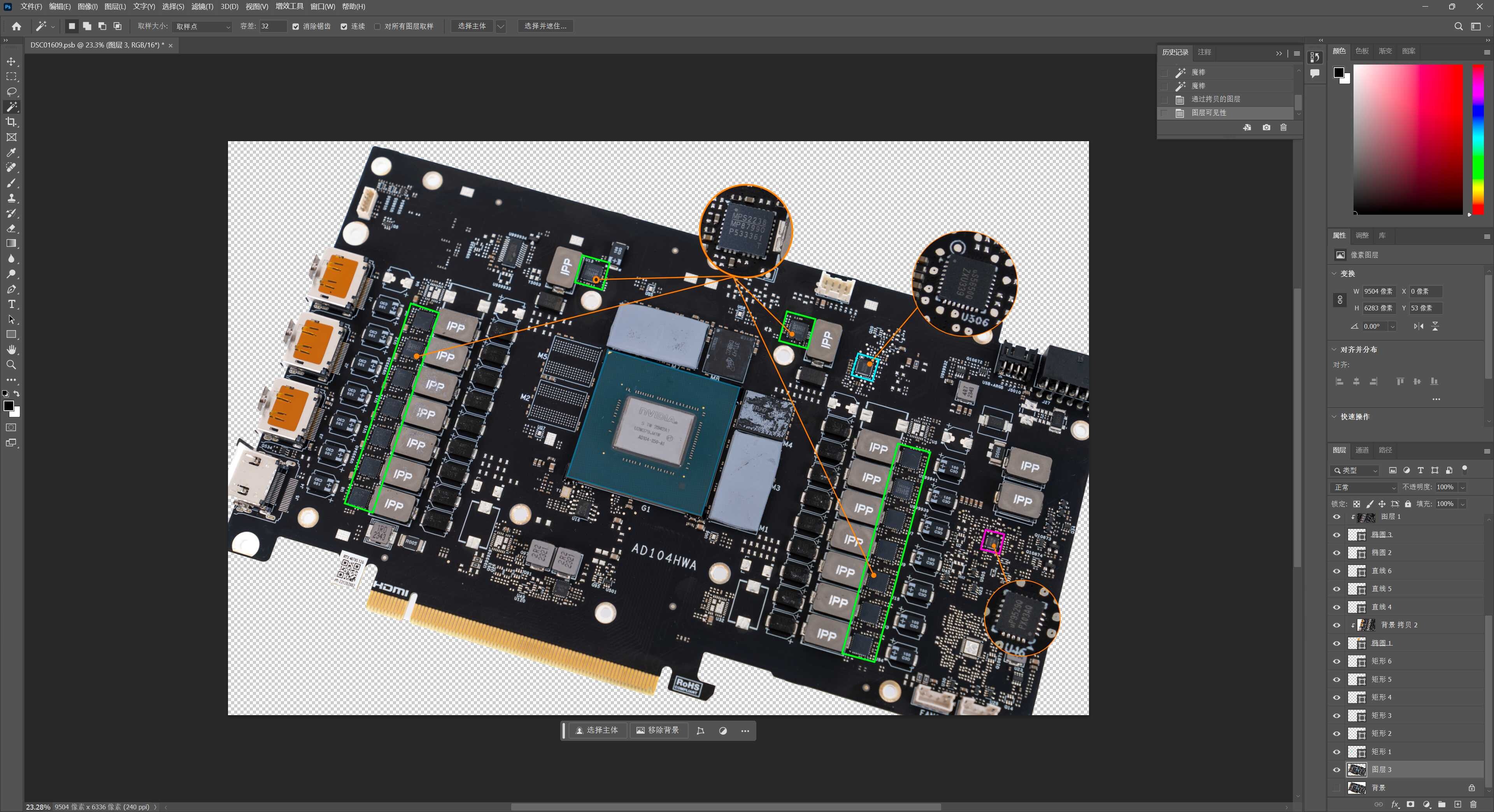Select the Lasso tool
Screen dimensions: 1494x812
(11, 92)
